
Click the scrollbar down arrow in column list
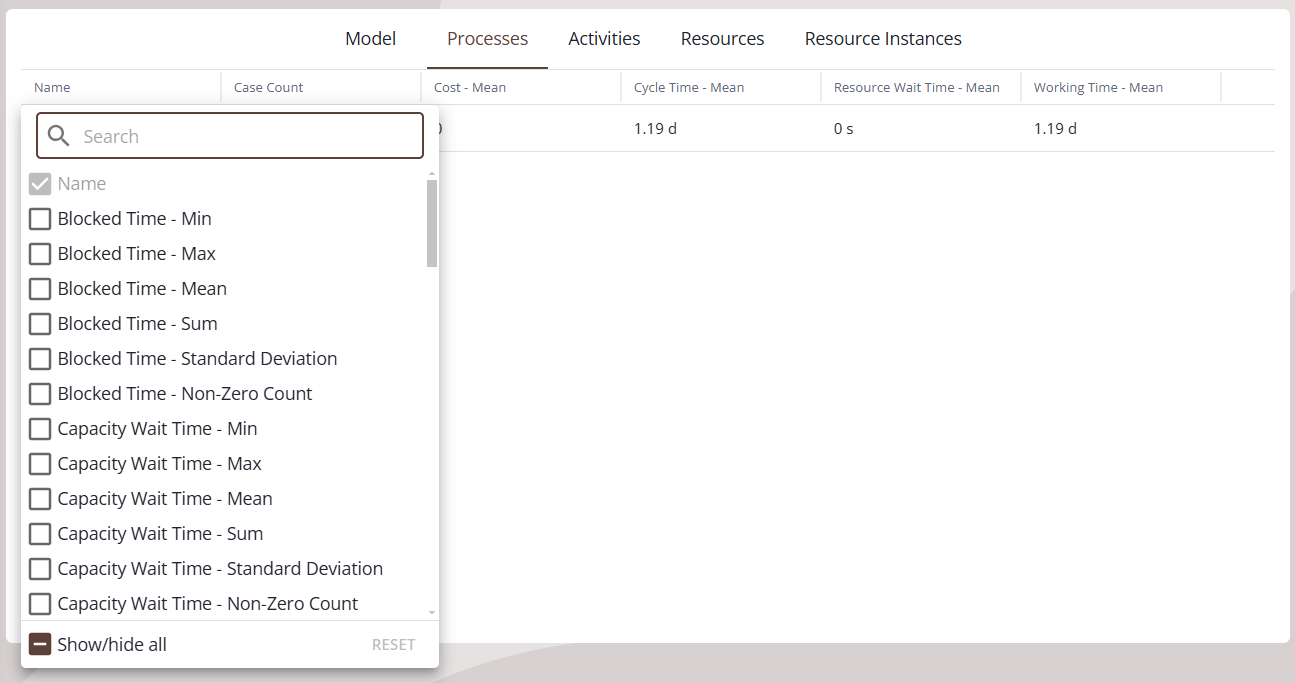(x=432, y=612)
